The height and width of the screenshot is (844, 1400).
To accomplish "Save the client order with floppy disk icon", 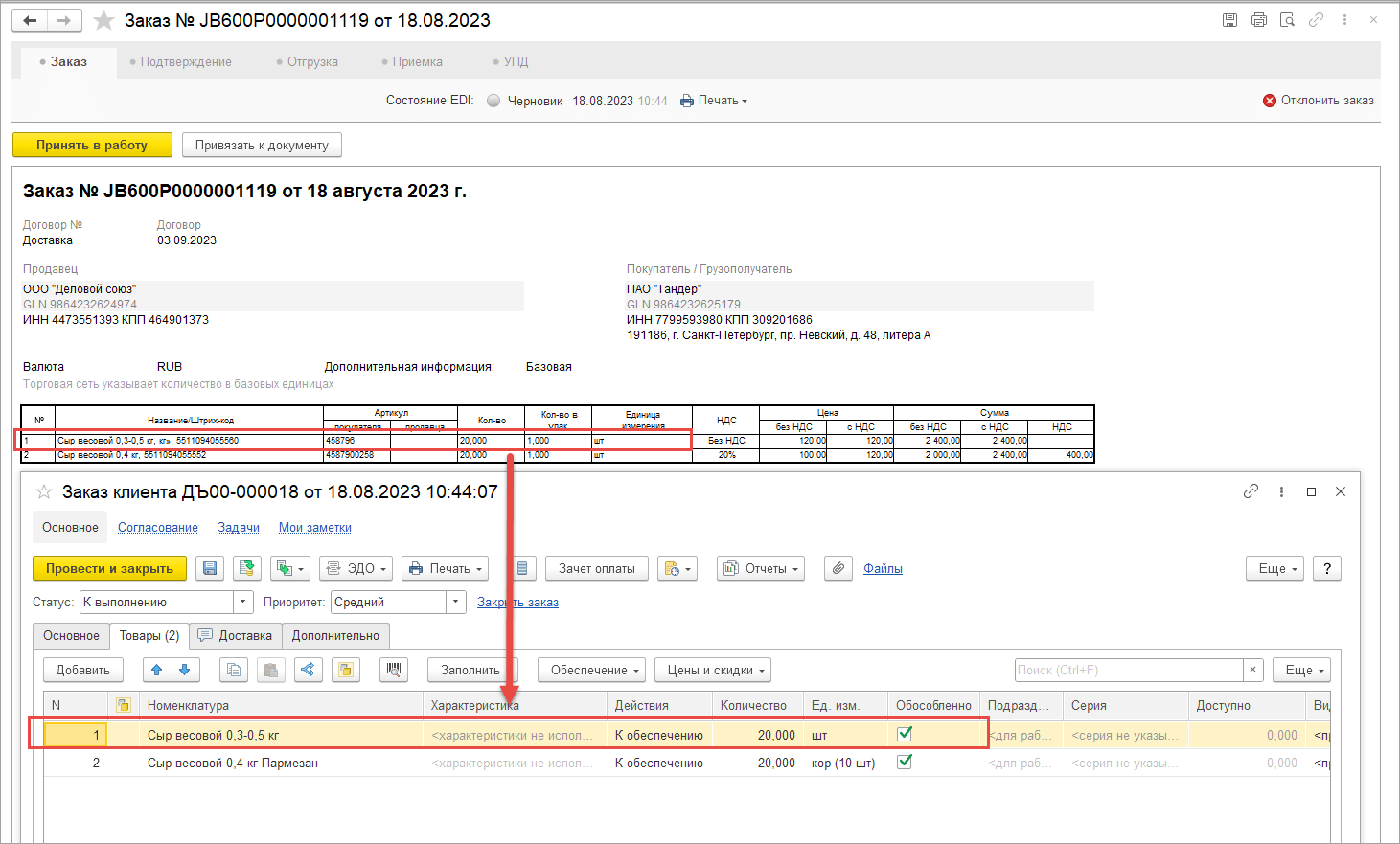I will point(210,568).
